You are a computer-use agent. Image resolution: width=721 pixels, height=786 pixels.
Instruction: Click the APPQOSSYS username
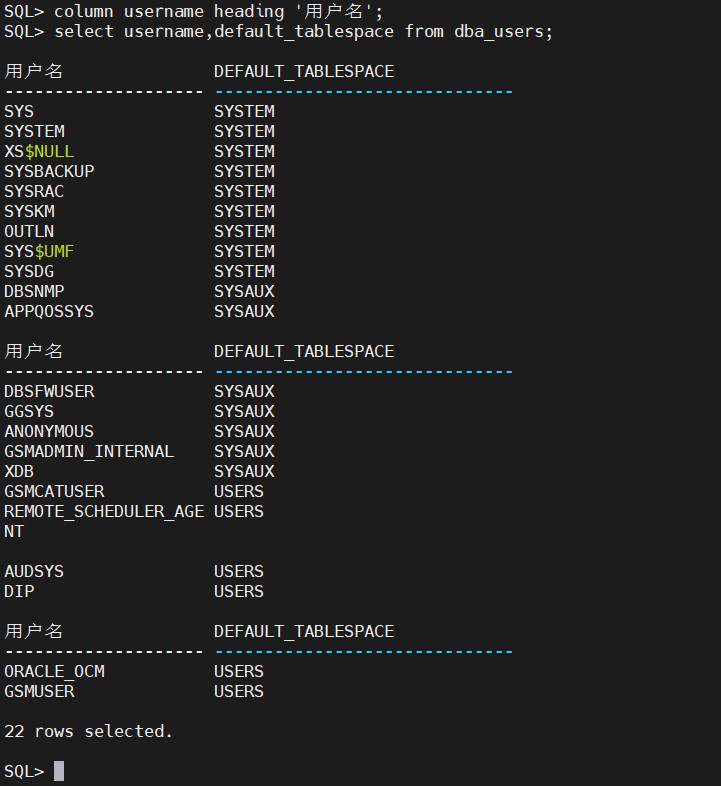[x=49, y=311]
